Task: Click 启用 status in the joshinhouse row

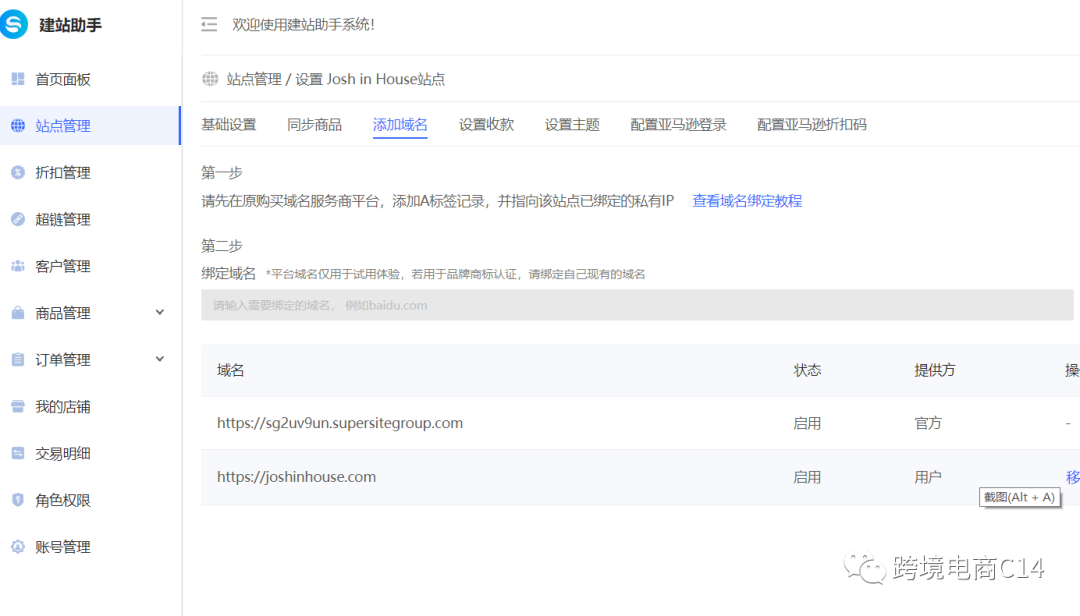Action: [x=807, y=478]
